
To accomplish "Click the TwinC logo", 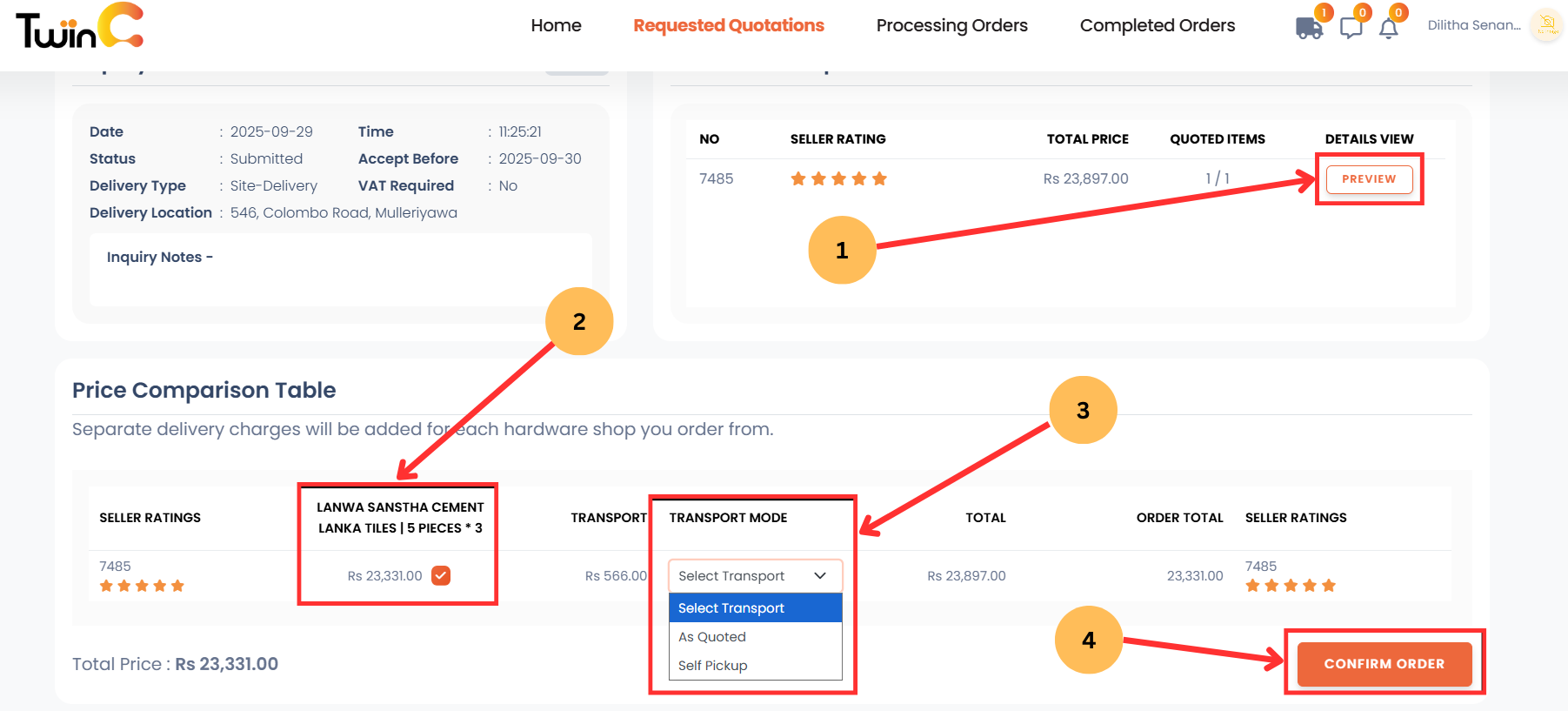I will [79, 26].
